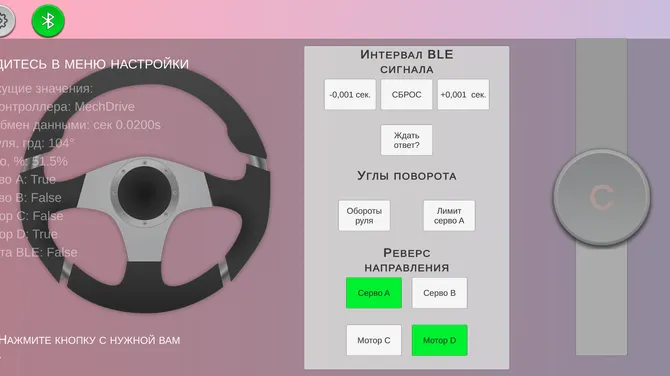670x376 pixels.
Task: Click the СБРОС reset button
Action: 406,94
